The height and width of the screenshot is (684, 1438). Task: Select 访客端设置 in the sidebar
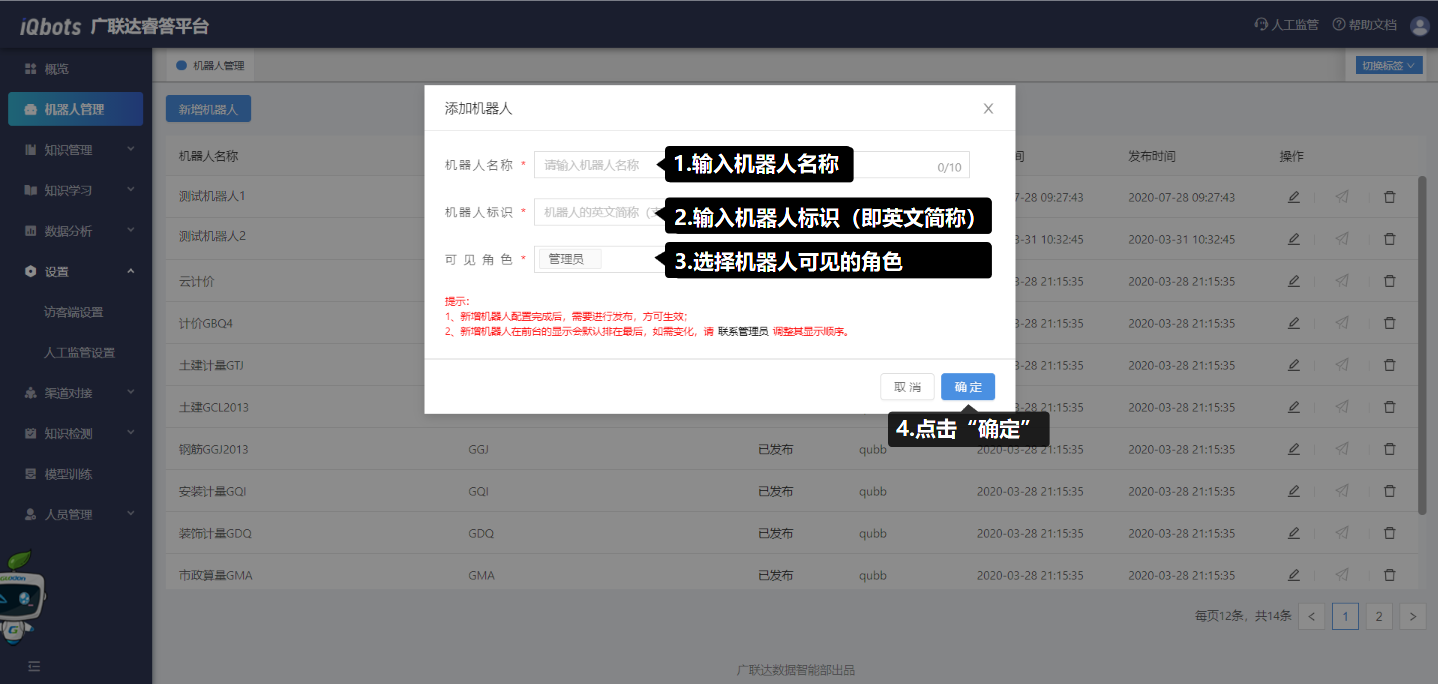[73, 312]
